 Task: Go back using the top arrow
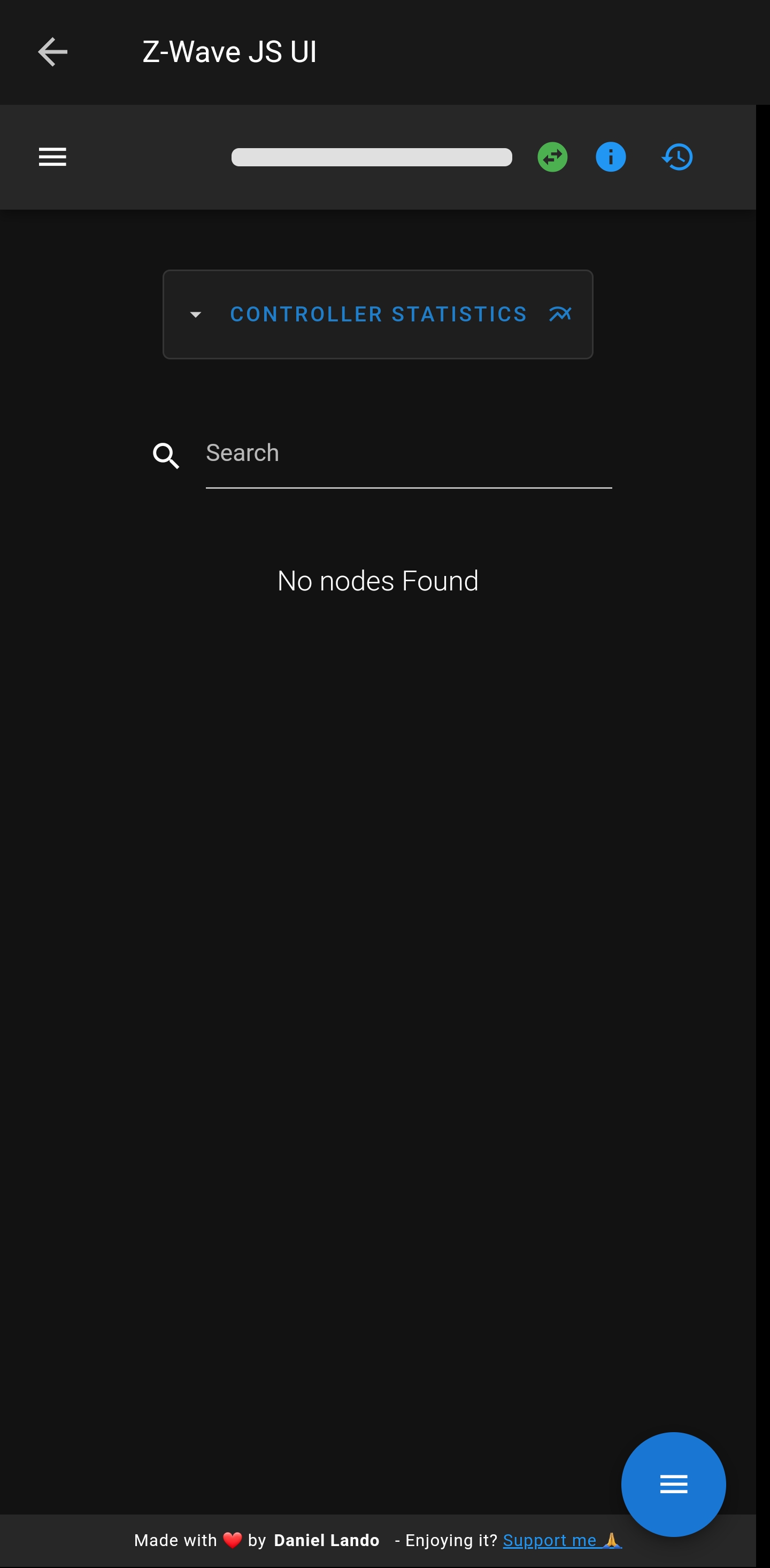pyautogui.click(x=52, y=52)
